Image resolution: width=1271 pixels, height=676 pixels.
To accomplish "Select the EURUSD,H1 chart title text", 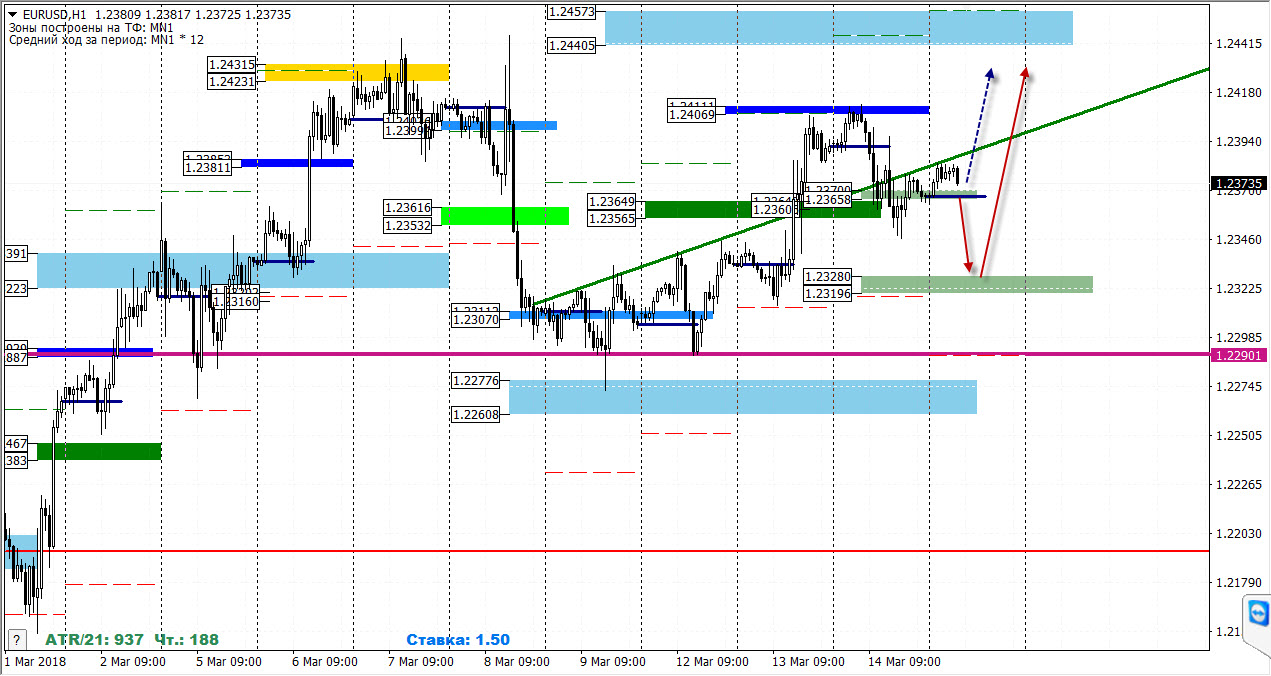I will click(x=54, y=16).
